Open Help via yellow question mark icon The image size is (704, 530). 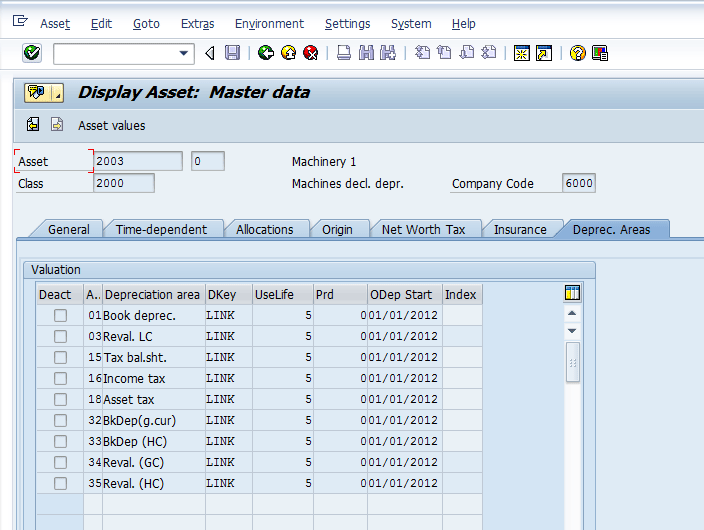[x=577, y=53]
